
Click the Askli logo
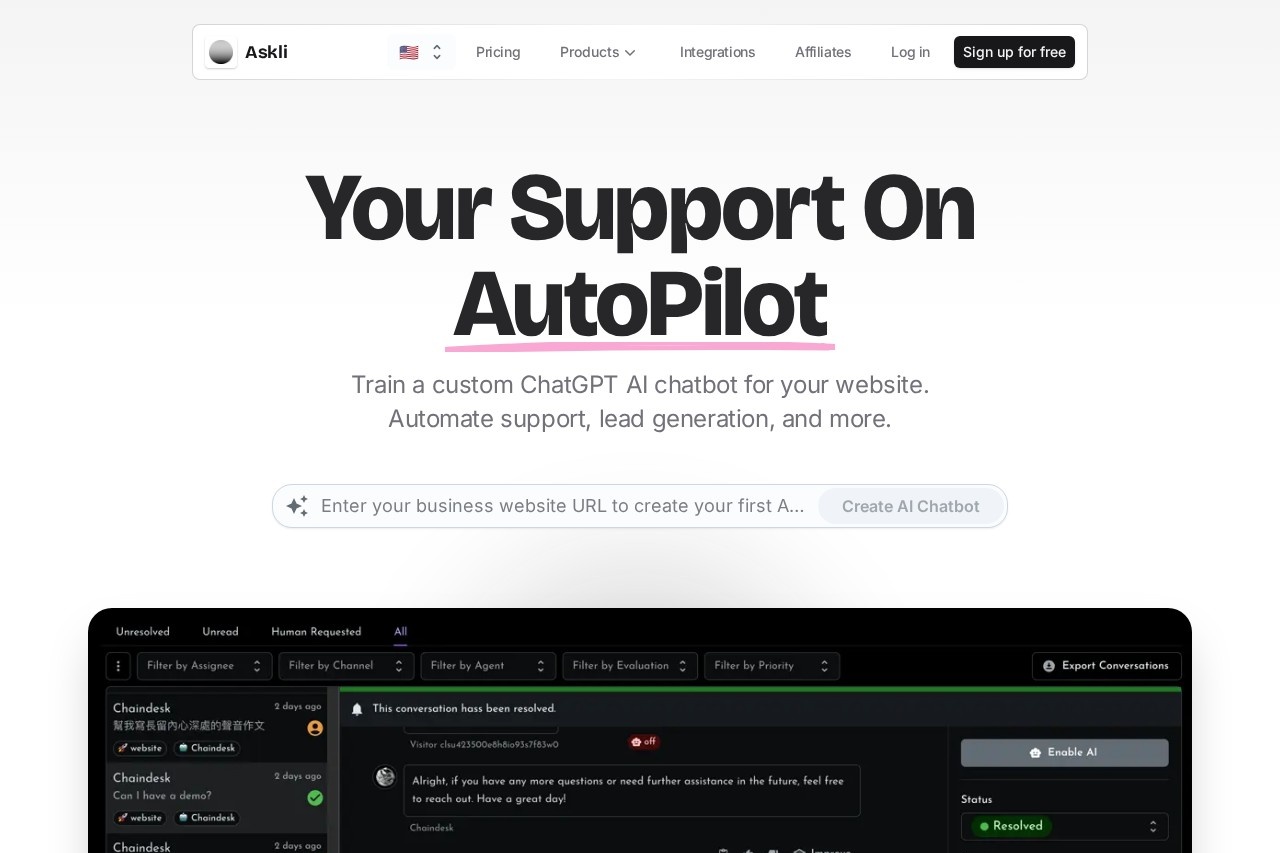[247, 52]
